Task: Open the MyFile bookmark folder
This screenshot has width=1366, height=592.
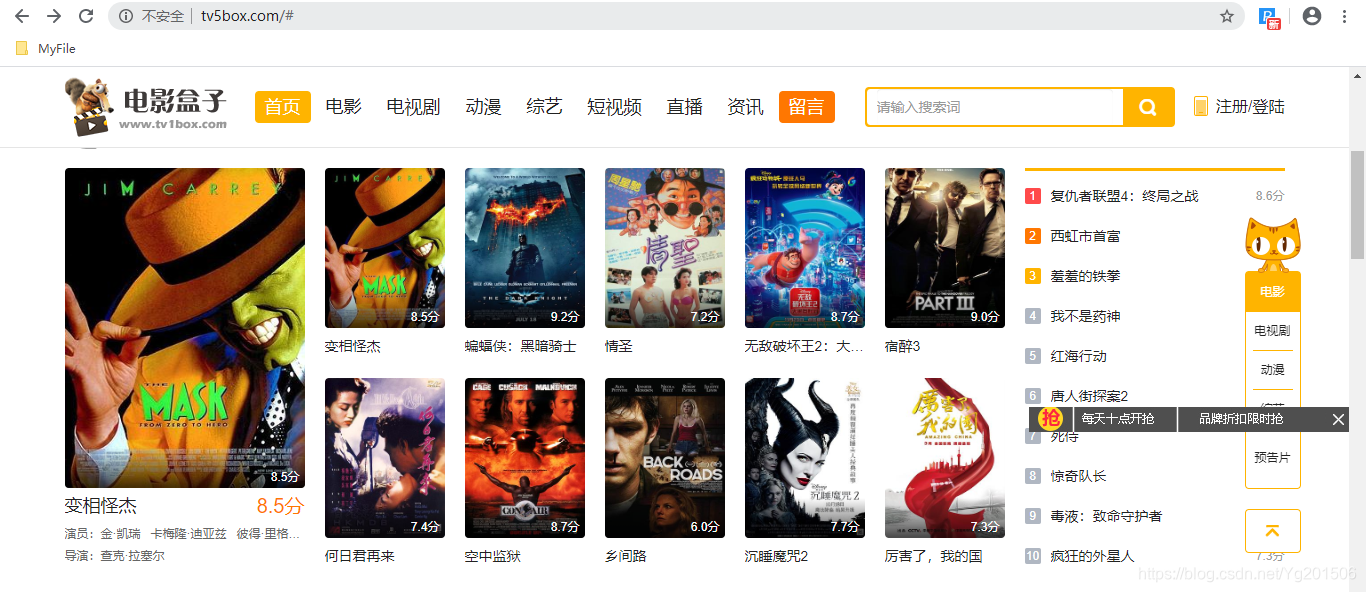Action: pyautogui.click(x=46, y=48)
